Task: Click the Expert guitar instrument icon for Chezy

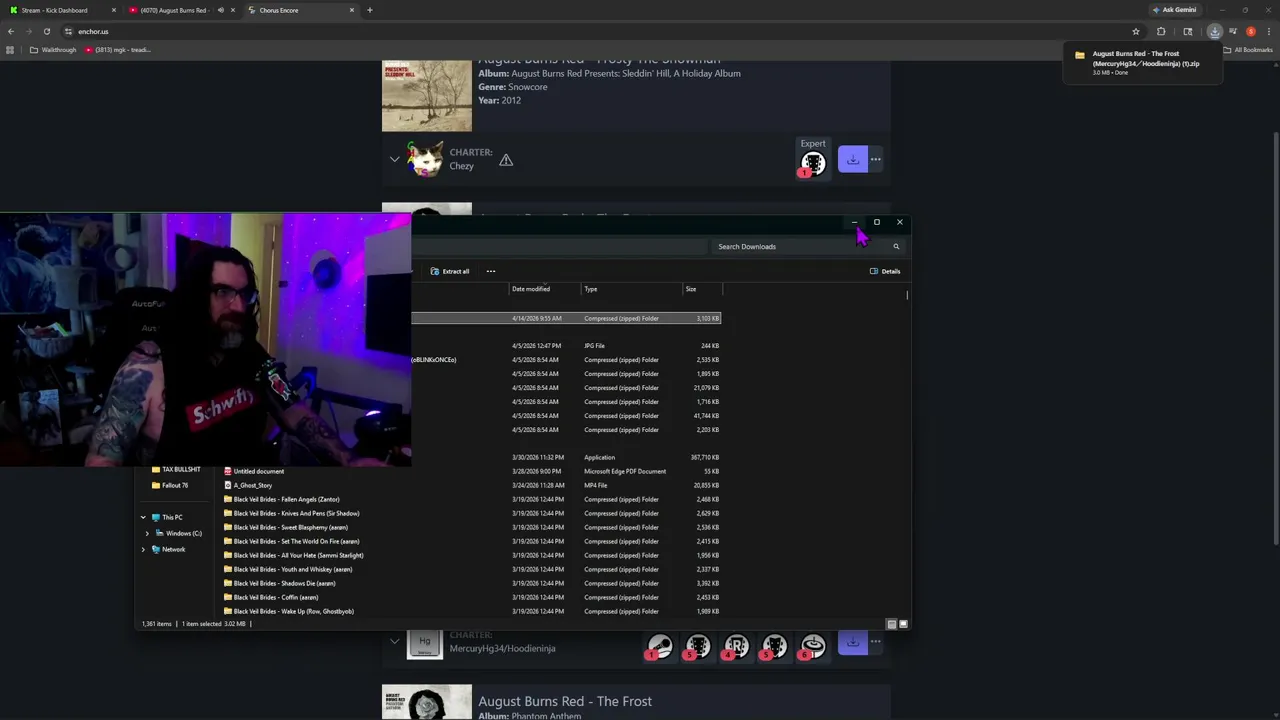Action: point(813,163)
